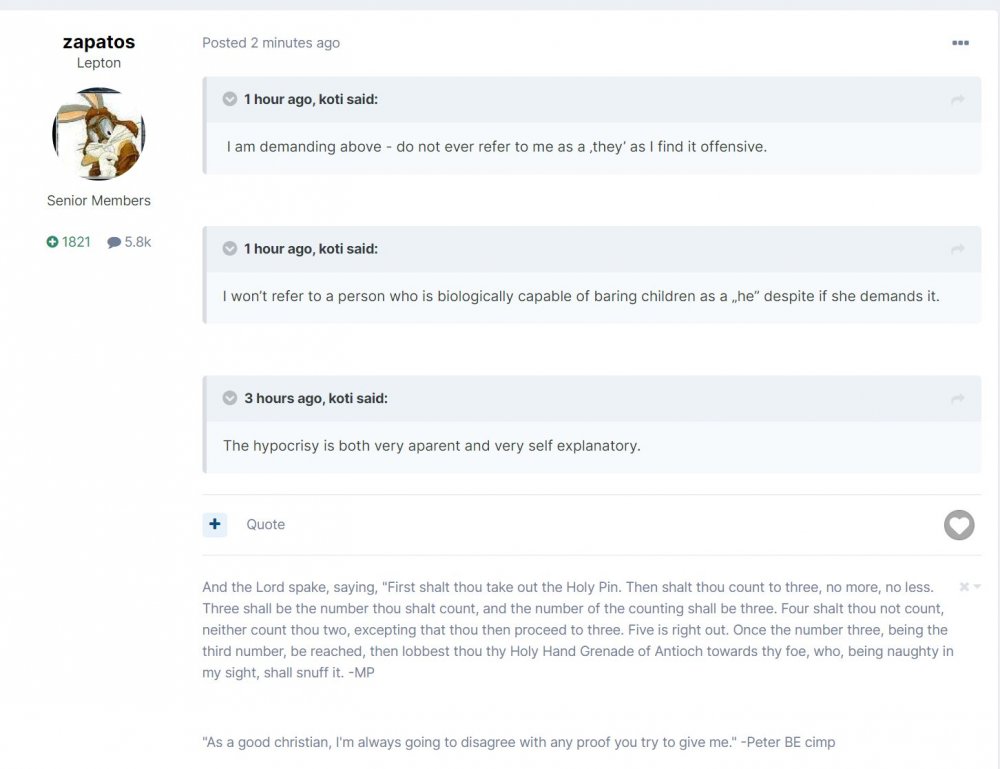Viewport: 1000px width, 769px height.
Task: Click the Senior Members group label
Action: pos(99,201)
